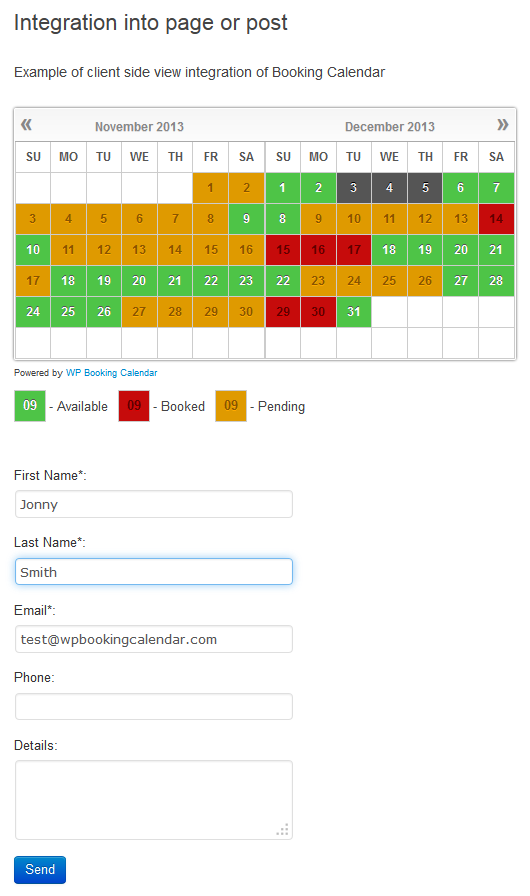530x896 pixels.
Task: Go to previous month with left double-arrow
Action: point(26,125)
